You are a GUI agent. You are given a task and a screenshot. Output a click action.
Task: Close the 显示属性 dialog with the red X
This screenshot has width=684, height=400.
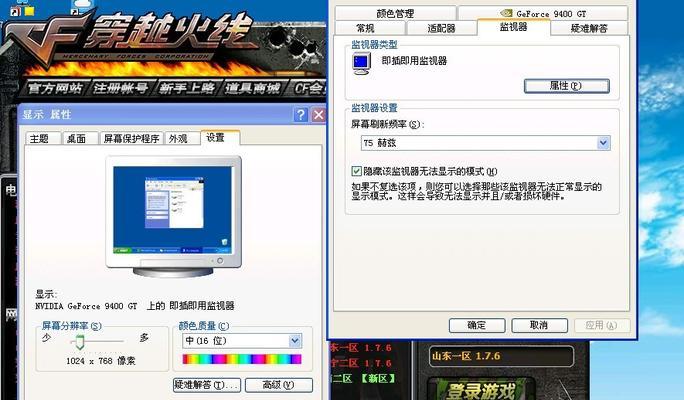tap(319, 115)
